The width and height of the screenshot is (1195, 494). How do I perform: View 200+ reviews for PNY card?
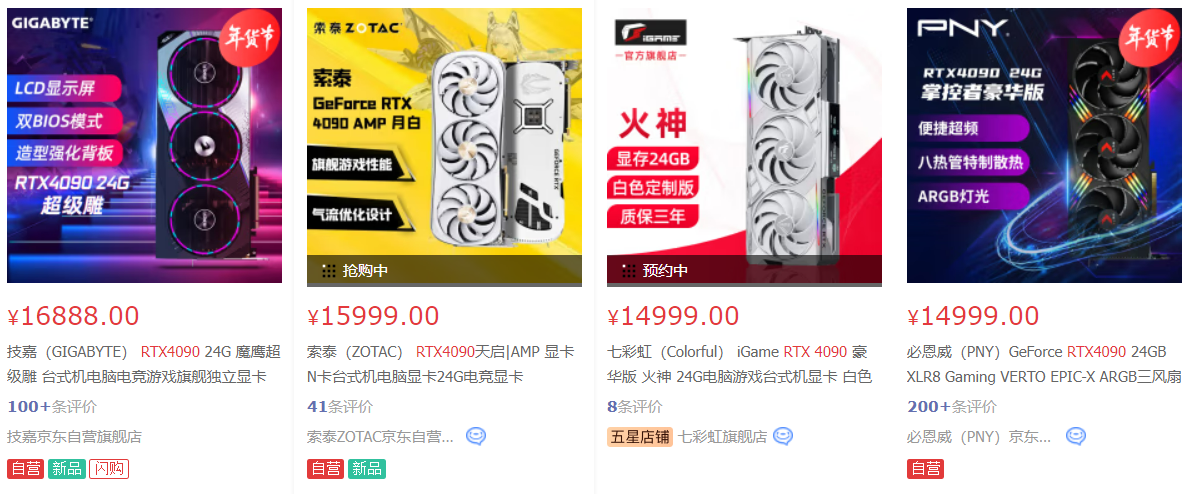[x=952, y=406]
